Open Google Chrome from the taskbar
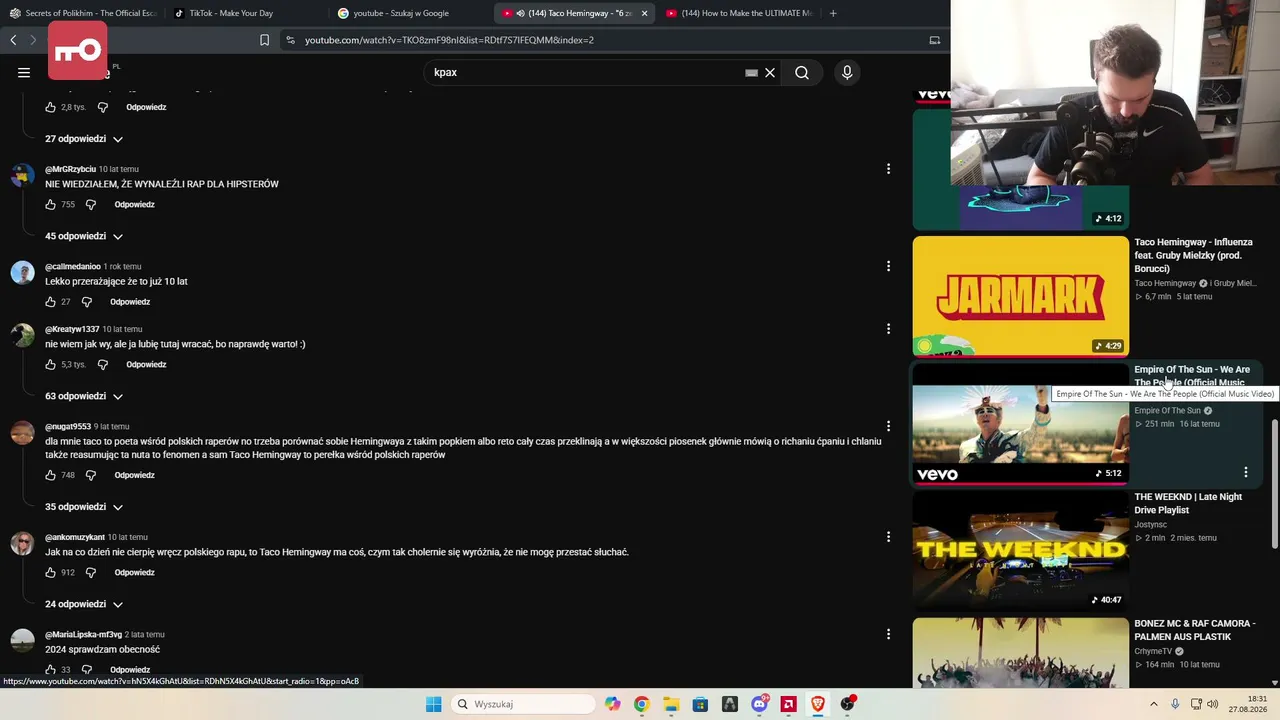 pos(641,704)
